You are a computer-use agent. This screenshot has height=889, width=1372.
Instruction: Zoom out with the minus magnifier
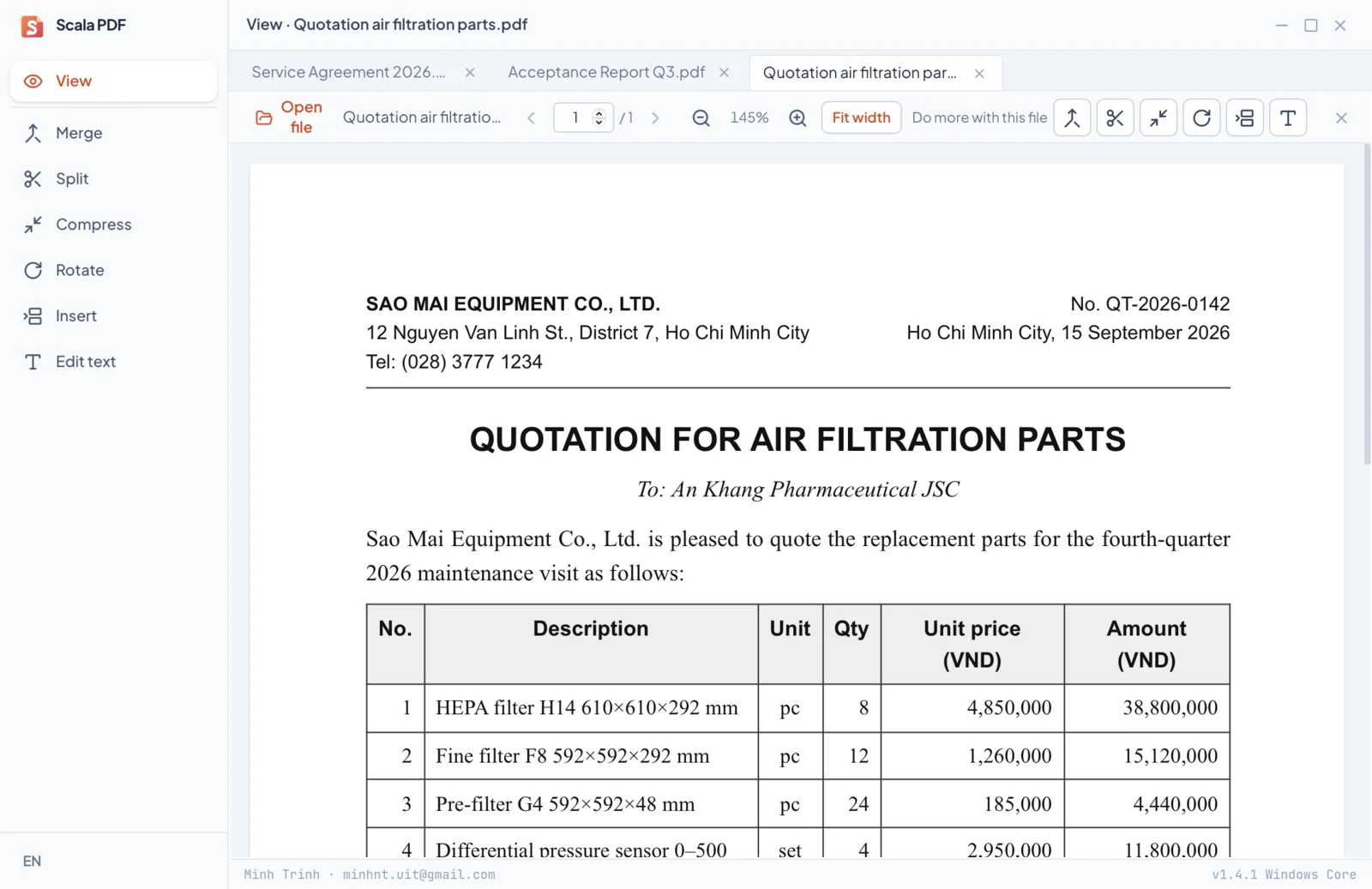[x=701, y=118]
